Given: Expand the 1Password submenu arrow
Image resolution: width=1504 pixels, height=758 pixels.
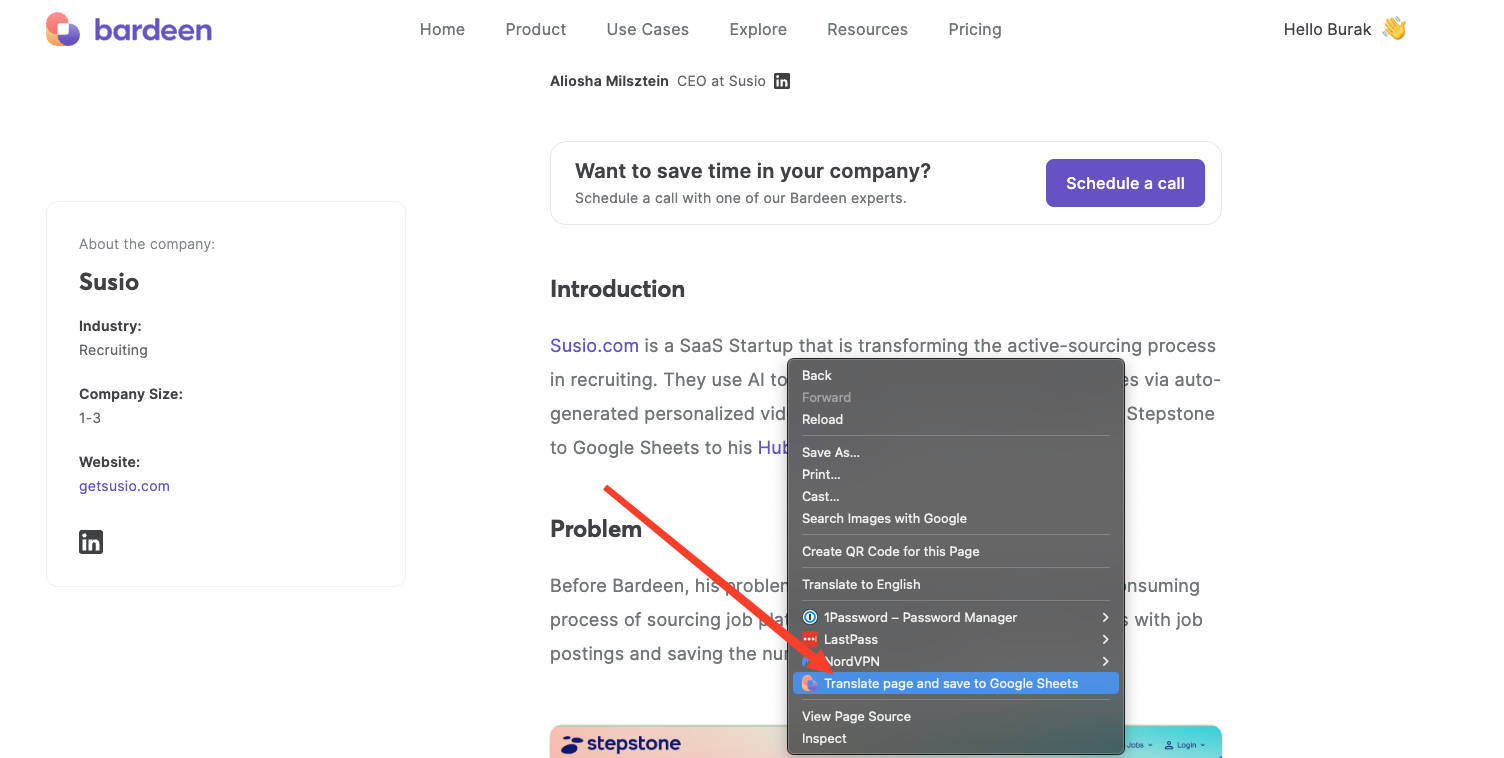Looking at the screenshot, I should [x=1105, y=618].
